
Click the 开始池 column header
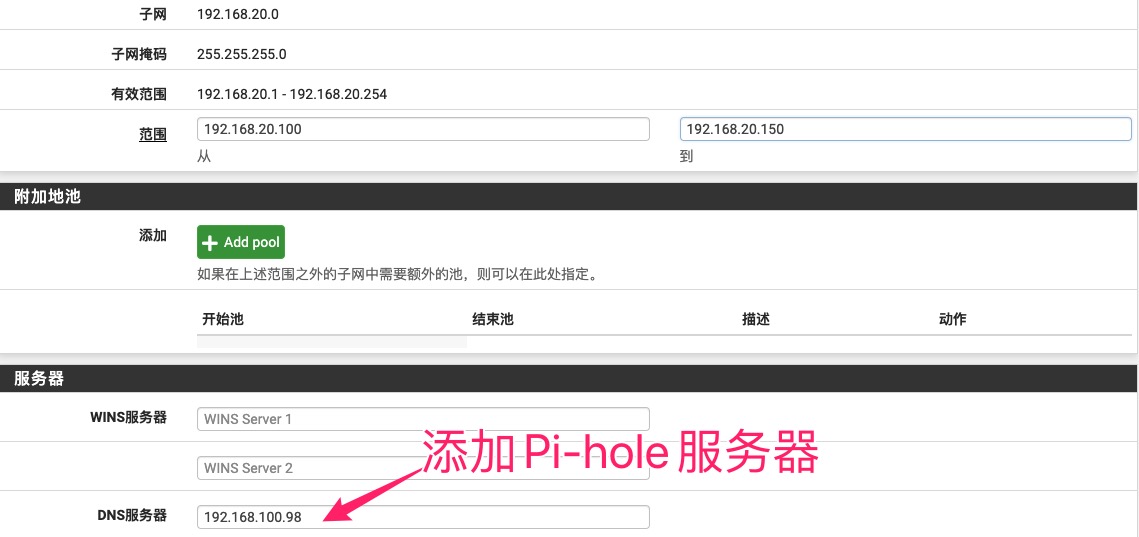point(223,319)
